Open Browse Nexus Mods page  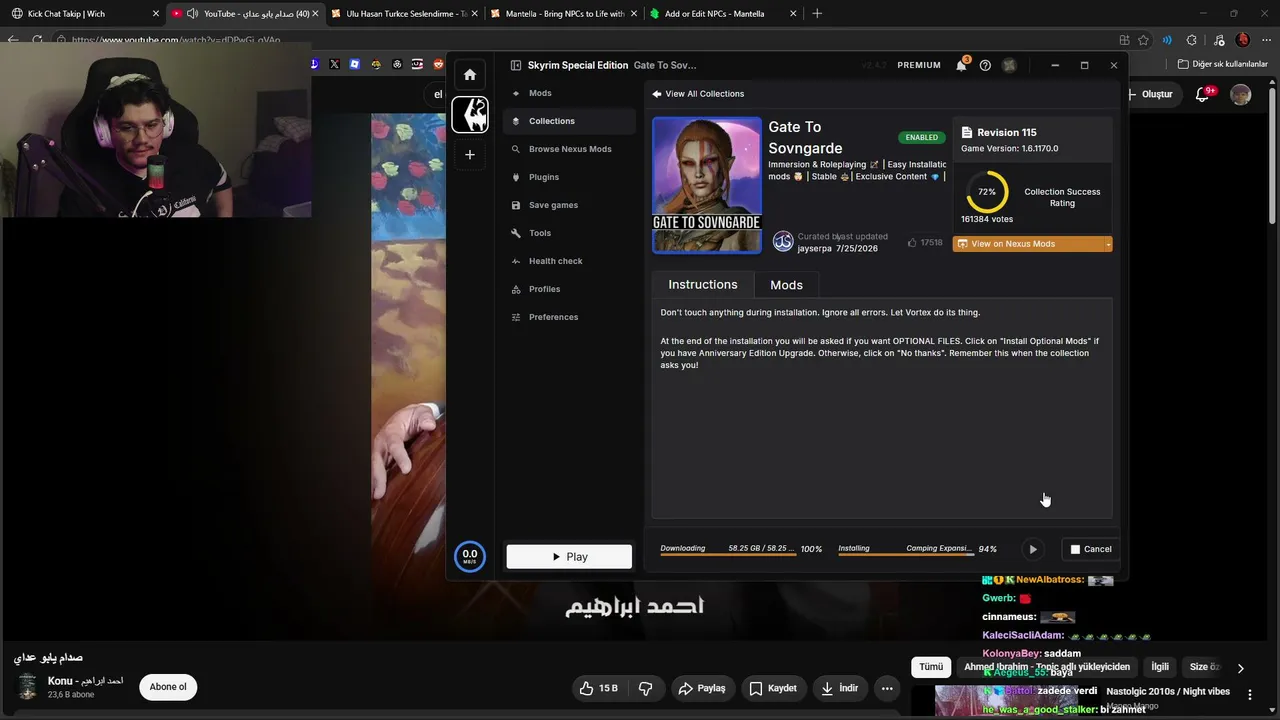[570, 149]
